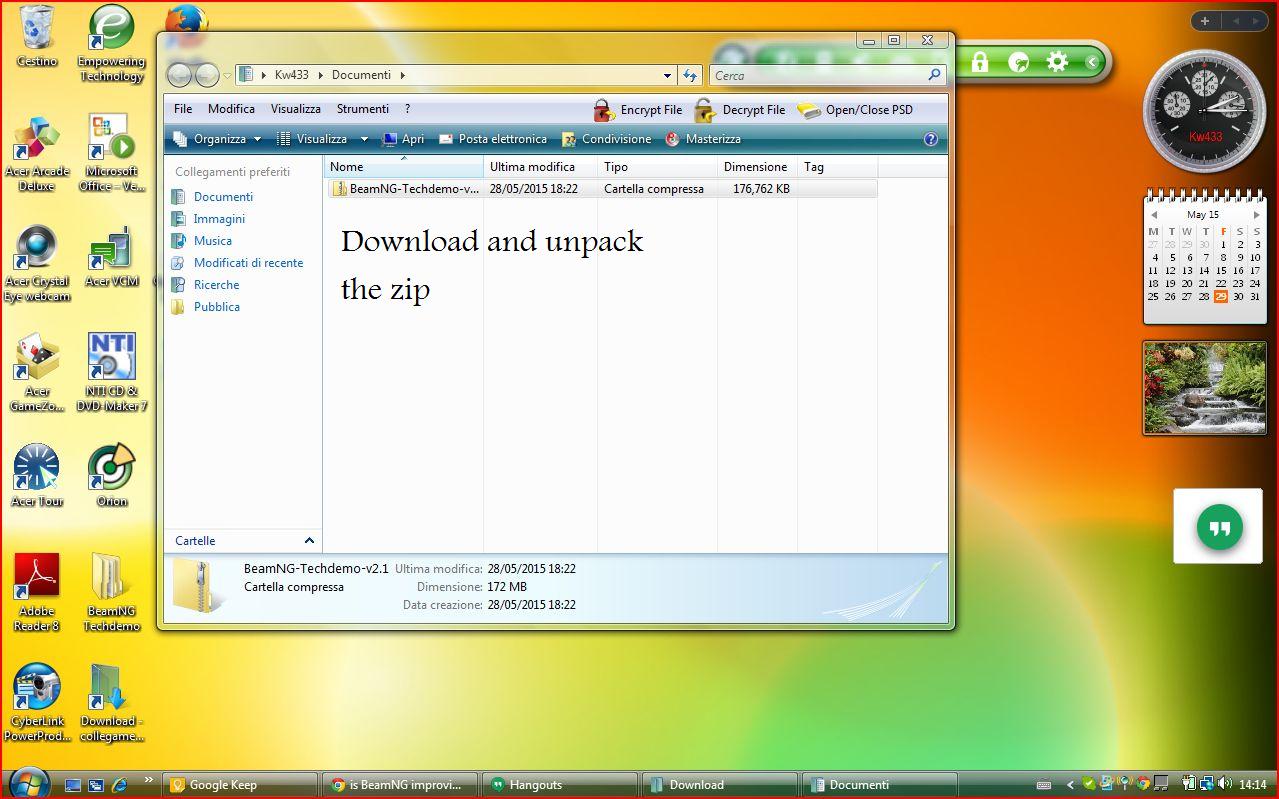Click Condivisione toolbar button
The width and height of the screenshot is (1279, 799).
pyautogui.click(x=607, y=139)
